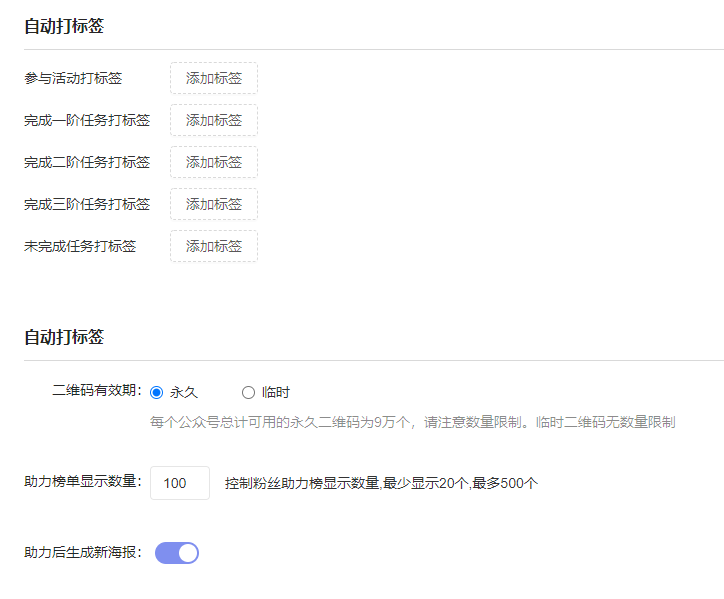The image size is (724, 599).
Task: Click the 参与活动打标签 label
Action: [x=73, y=78]
